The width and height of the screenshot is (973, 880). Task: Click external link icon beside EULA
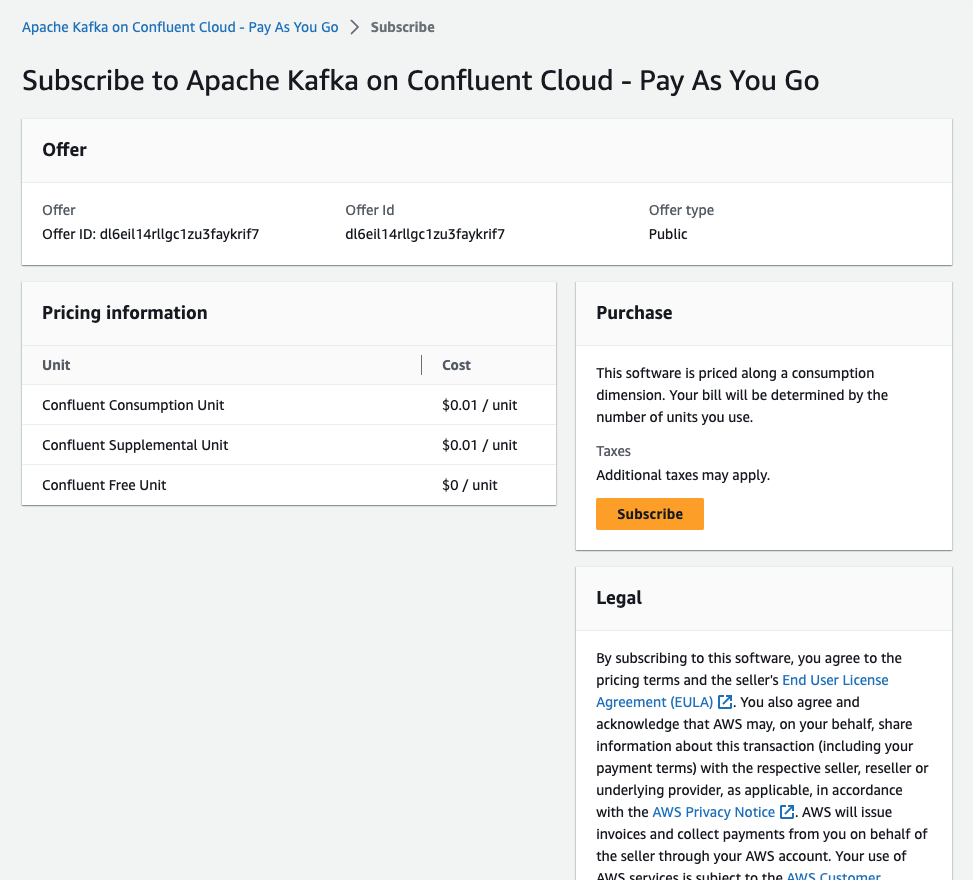[724, 702]
